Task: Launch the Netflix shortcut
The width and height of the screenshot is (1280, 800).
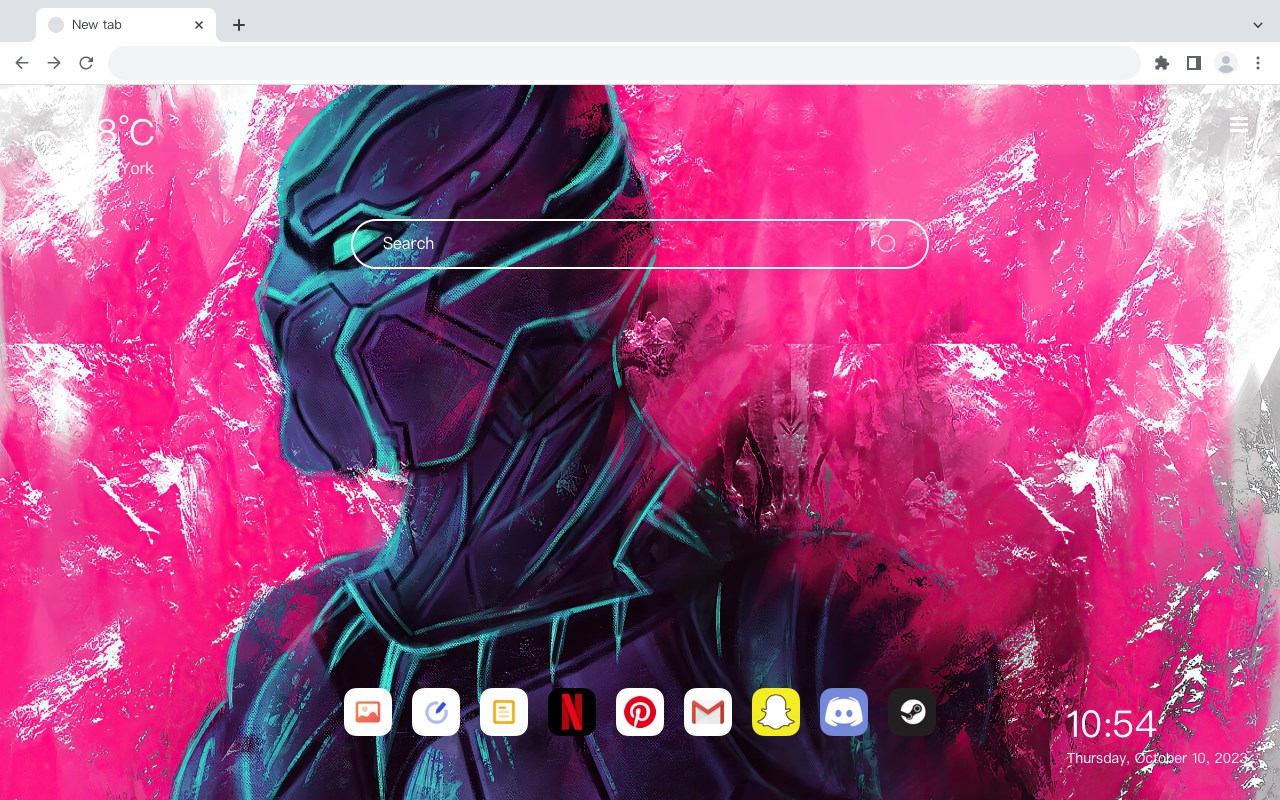Action: coord(572,712)
